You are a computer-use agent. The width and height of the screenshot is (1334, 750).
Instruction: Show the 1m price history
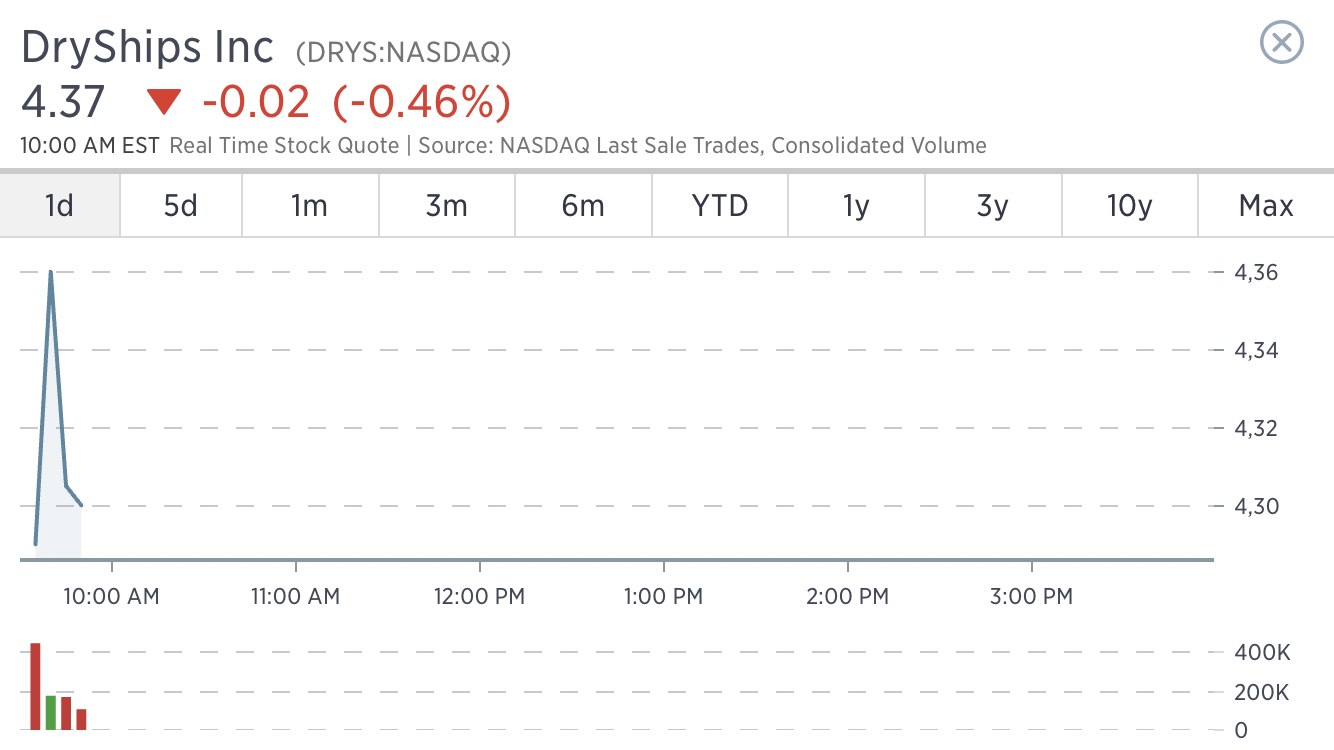(x=310, y=206)
